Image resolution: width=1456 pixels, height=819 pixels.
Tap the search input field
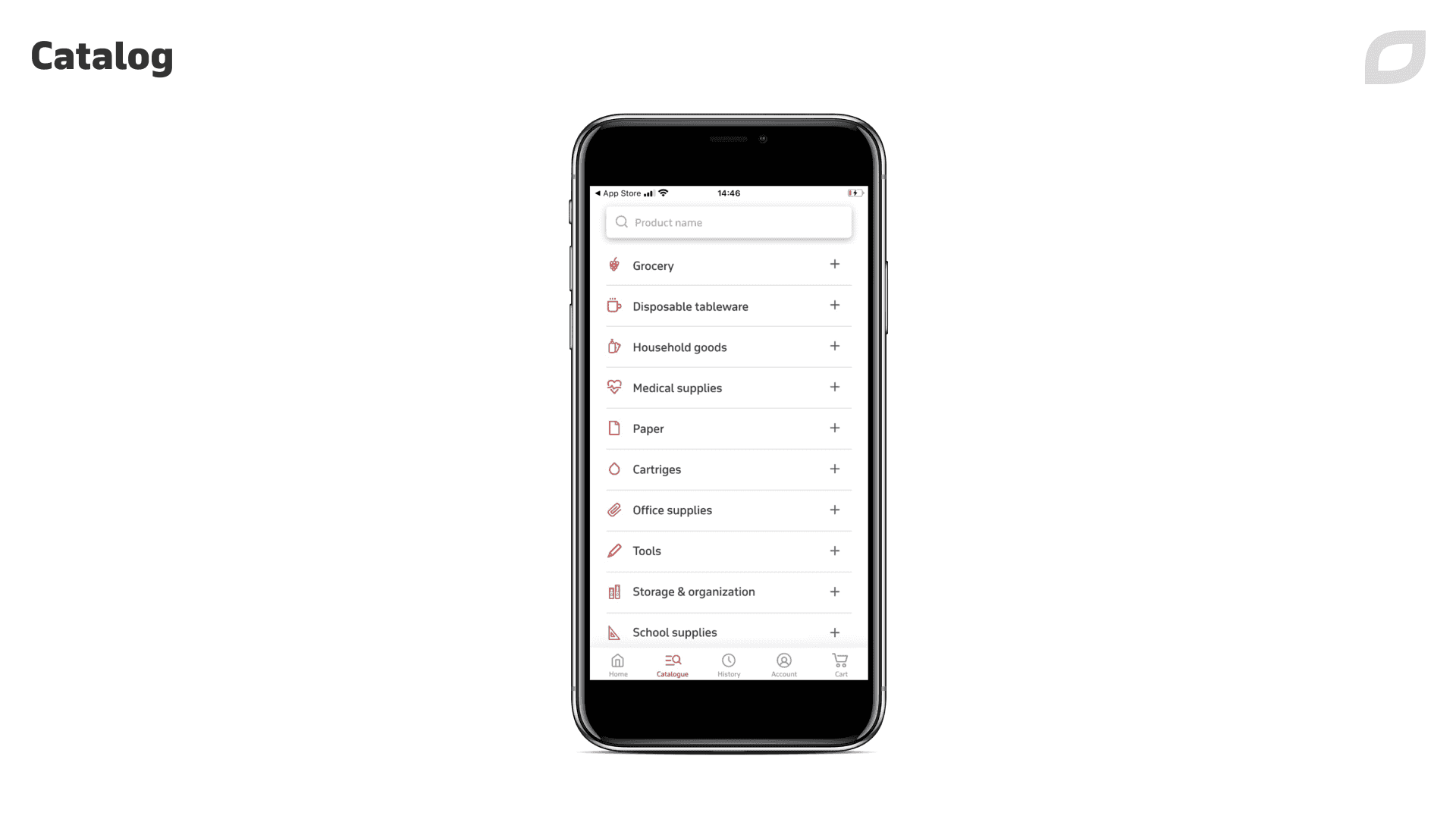point(728,222)
